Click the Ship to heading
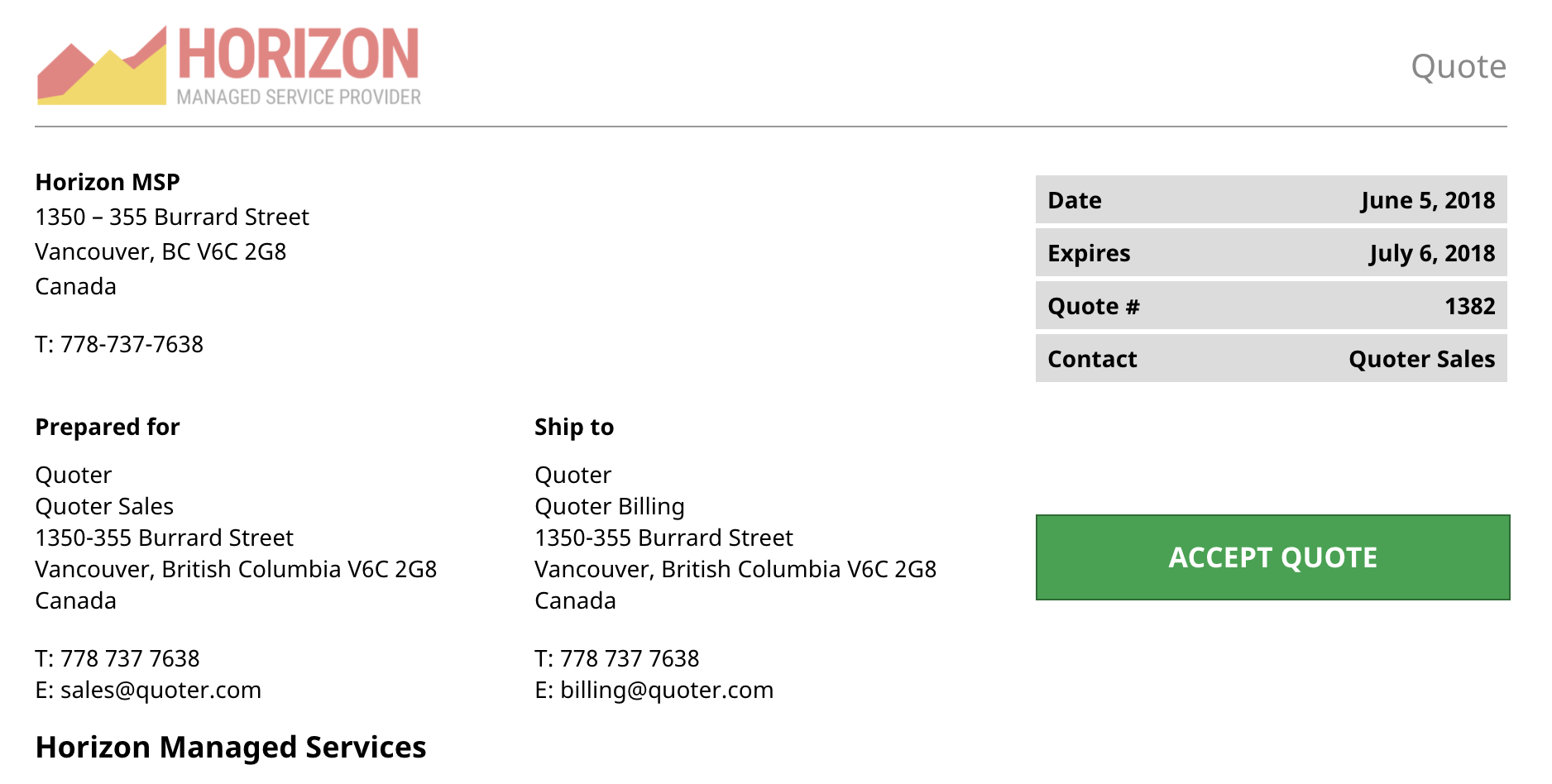Viewport: 1552px width, 784px height. (x=574, y=427)
